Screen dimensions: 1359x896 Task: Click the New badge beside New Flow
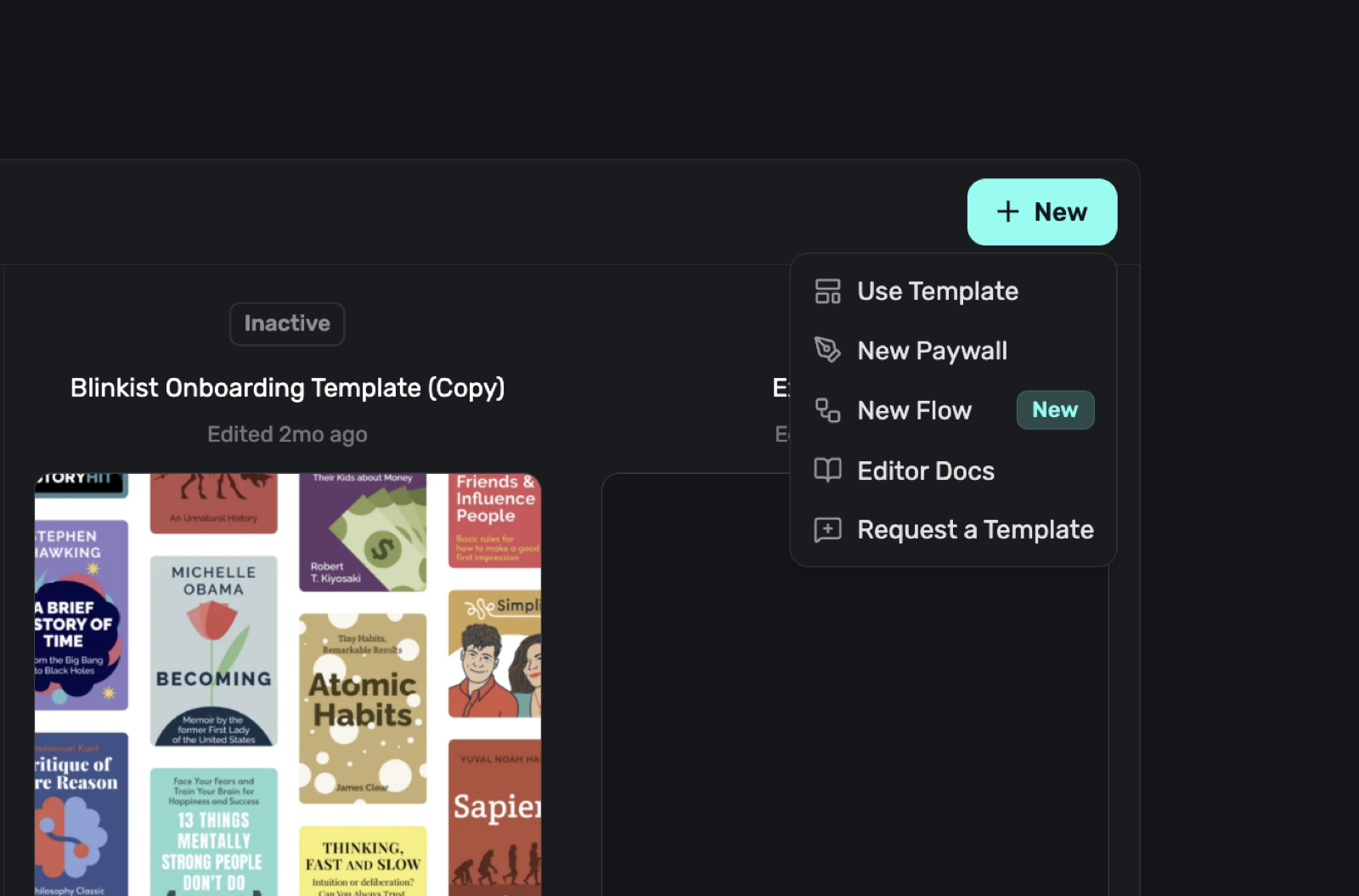tap(1055, 410)
